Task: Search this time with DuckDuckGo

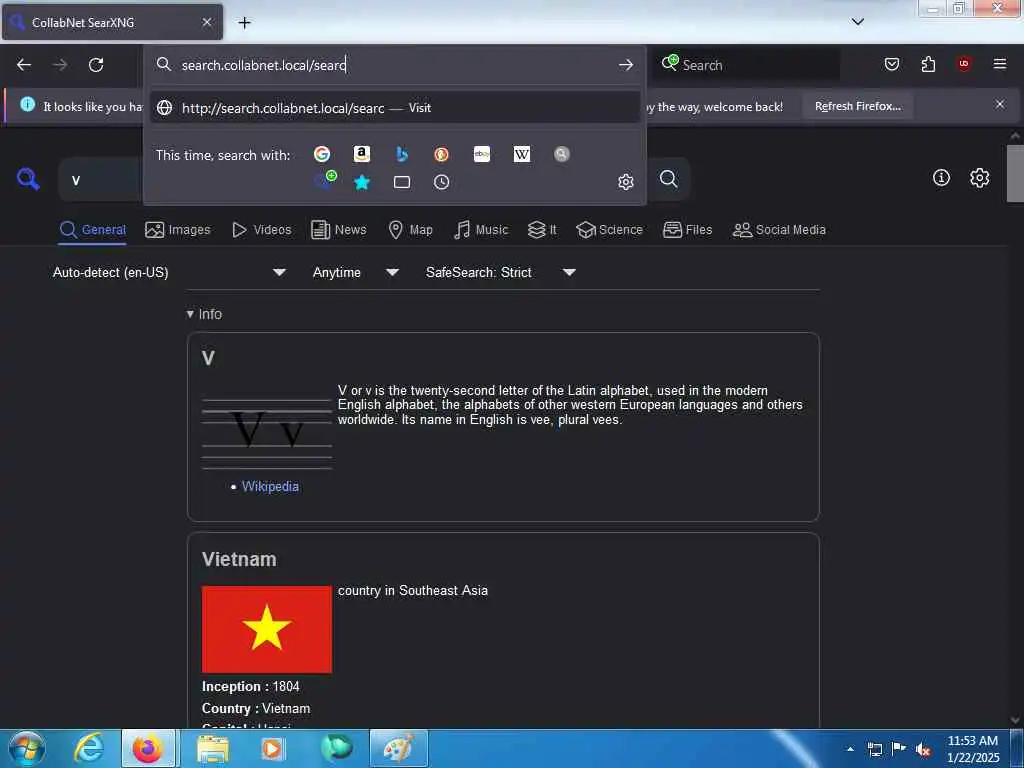Action: click(441, 154)
